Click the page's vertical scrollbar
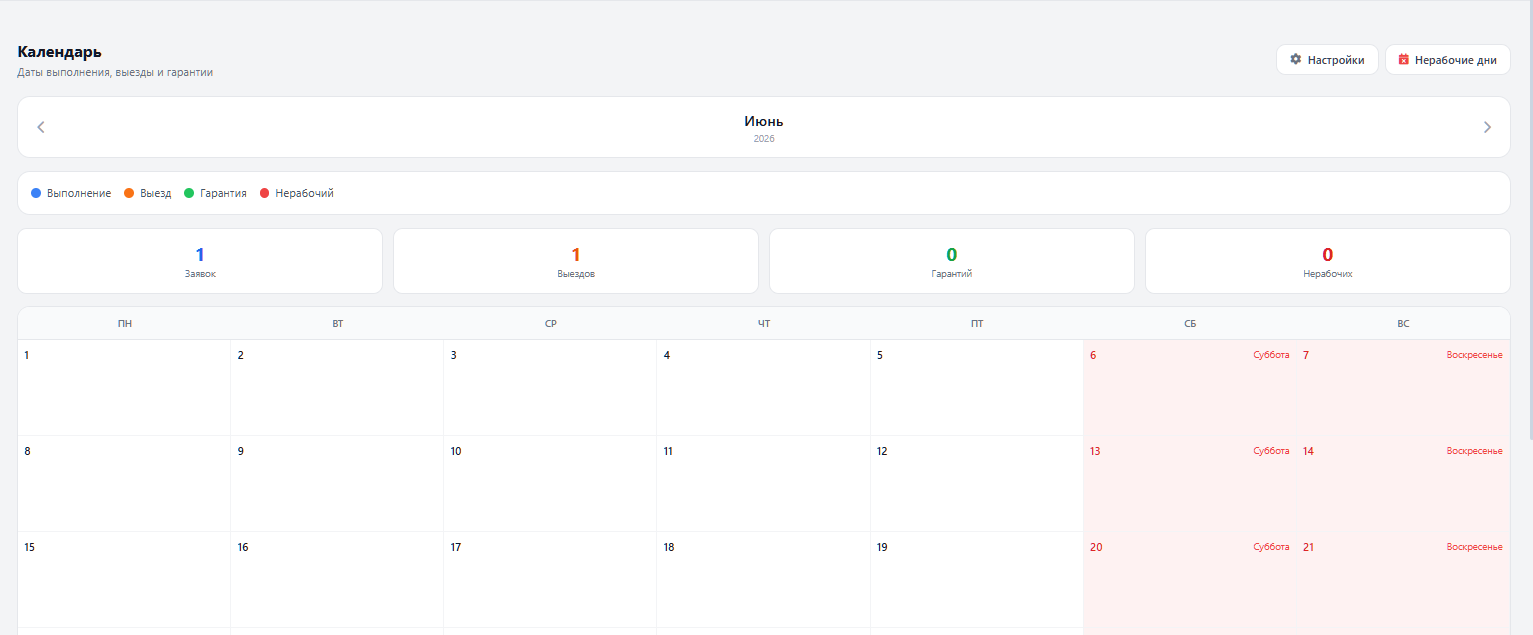The image size is (1533, 635). 1529,220
